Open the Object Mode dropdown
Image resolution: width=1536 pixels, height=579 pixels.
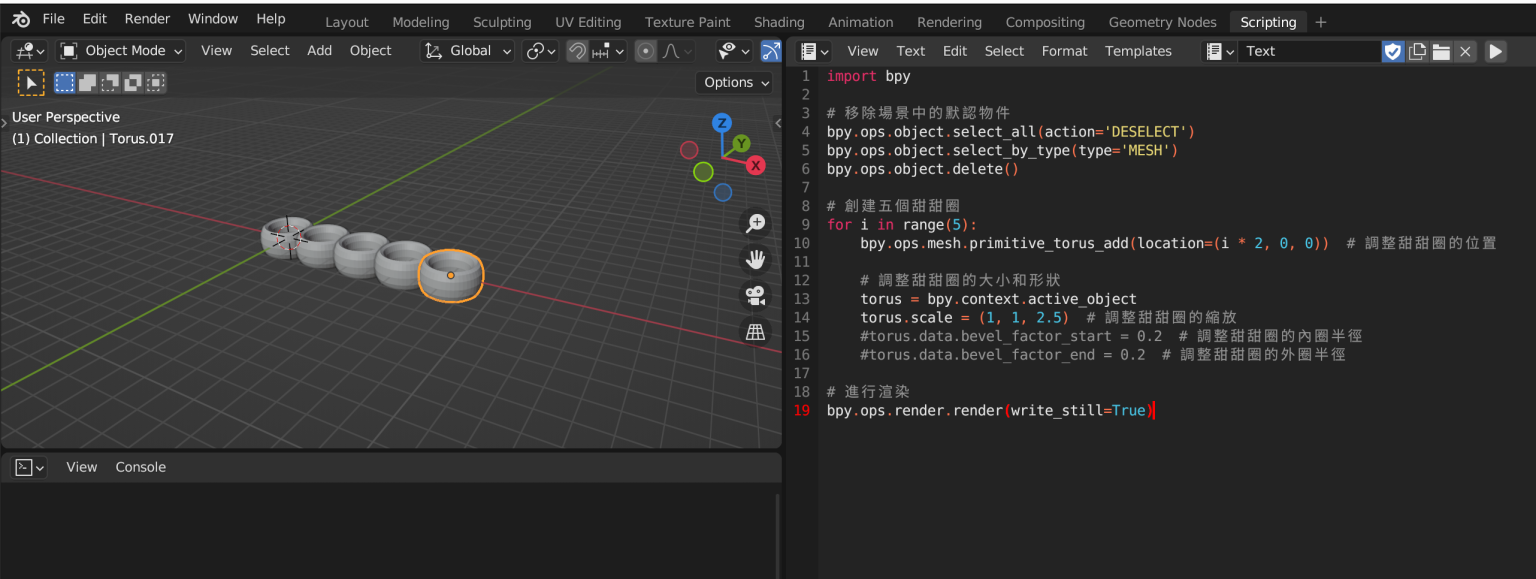coord(120,50)
